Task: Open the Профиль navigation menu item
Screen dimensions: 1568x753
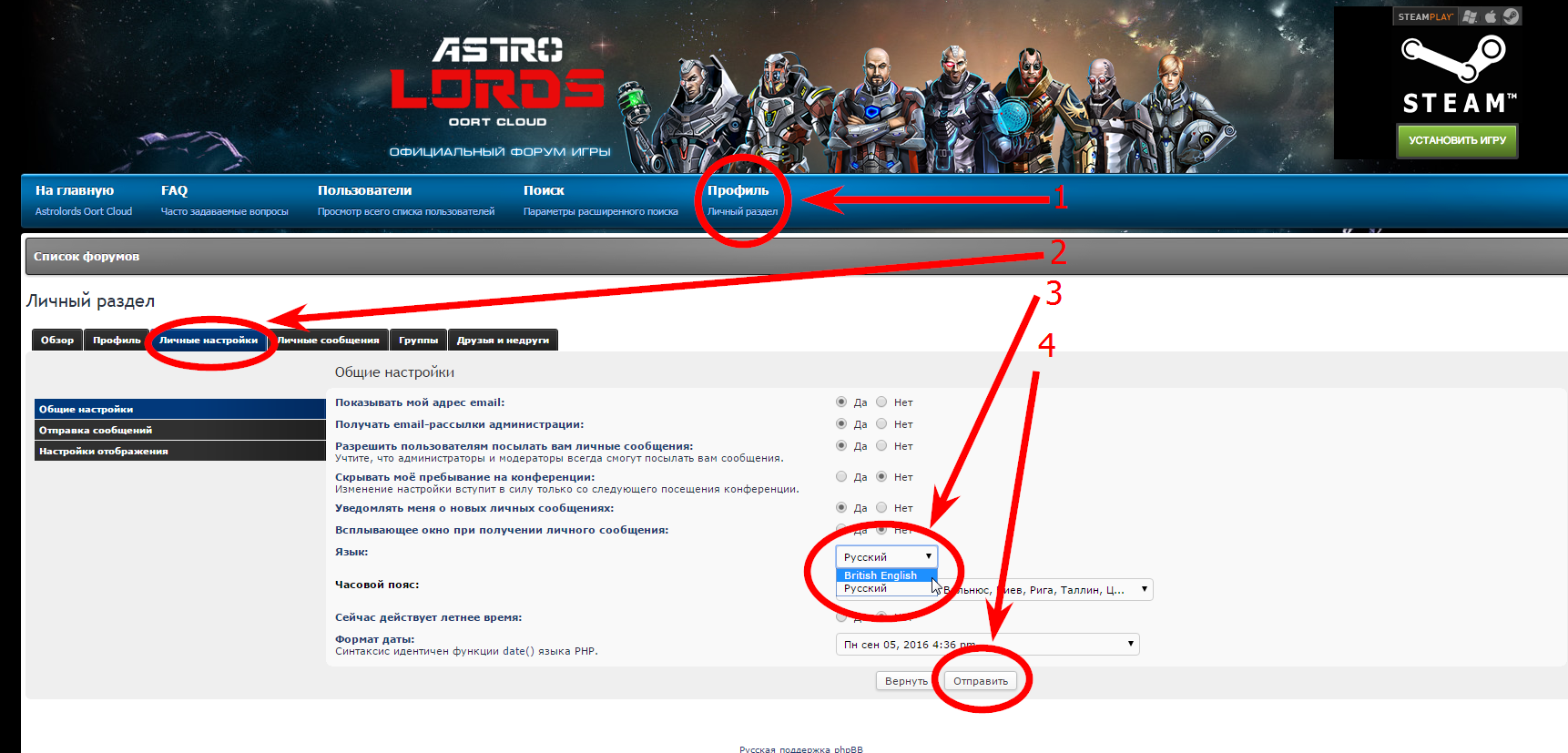Action: [738, 190]
